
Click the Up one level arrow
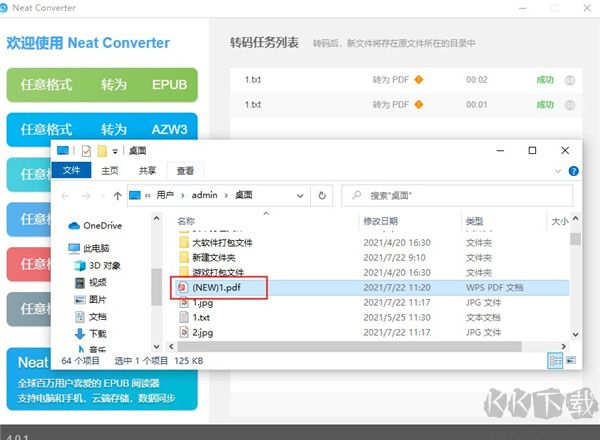[117, 196]
